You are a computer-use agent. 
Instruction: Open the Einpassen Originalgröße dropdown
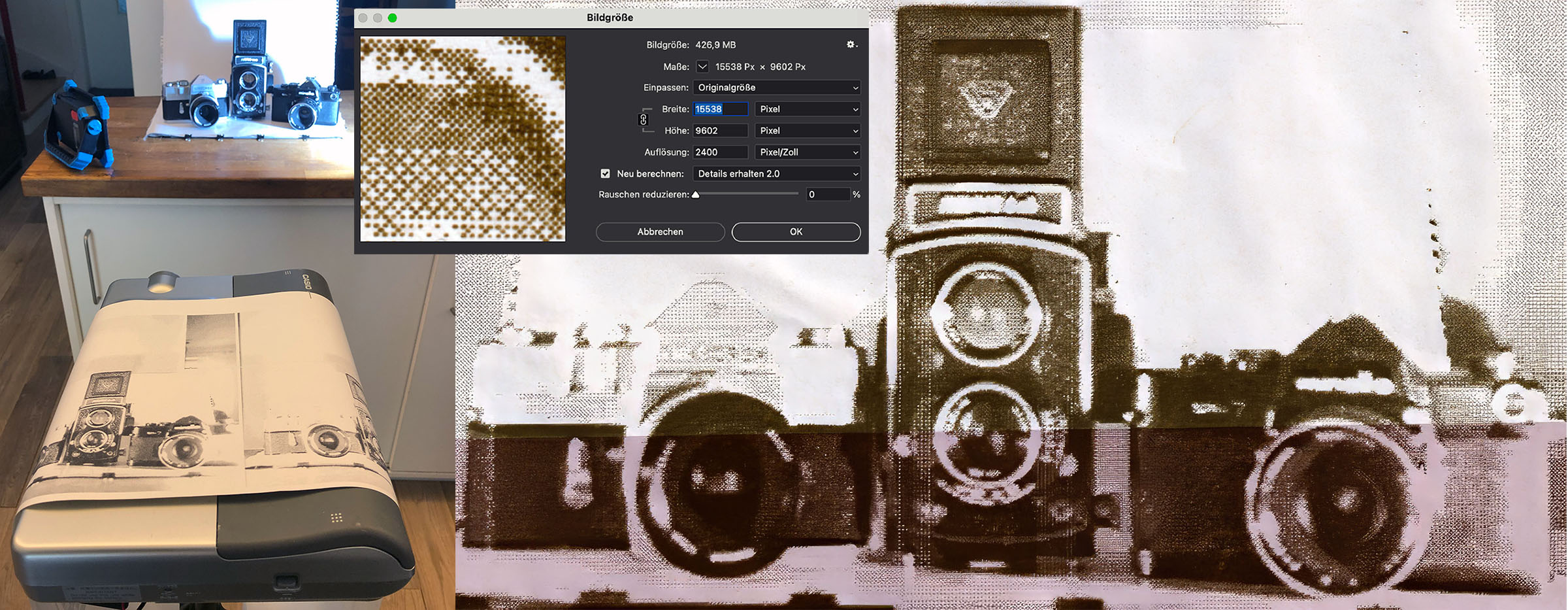point(777,88)
